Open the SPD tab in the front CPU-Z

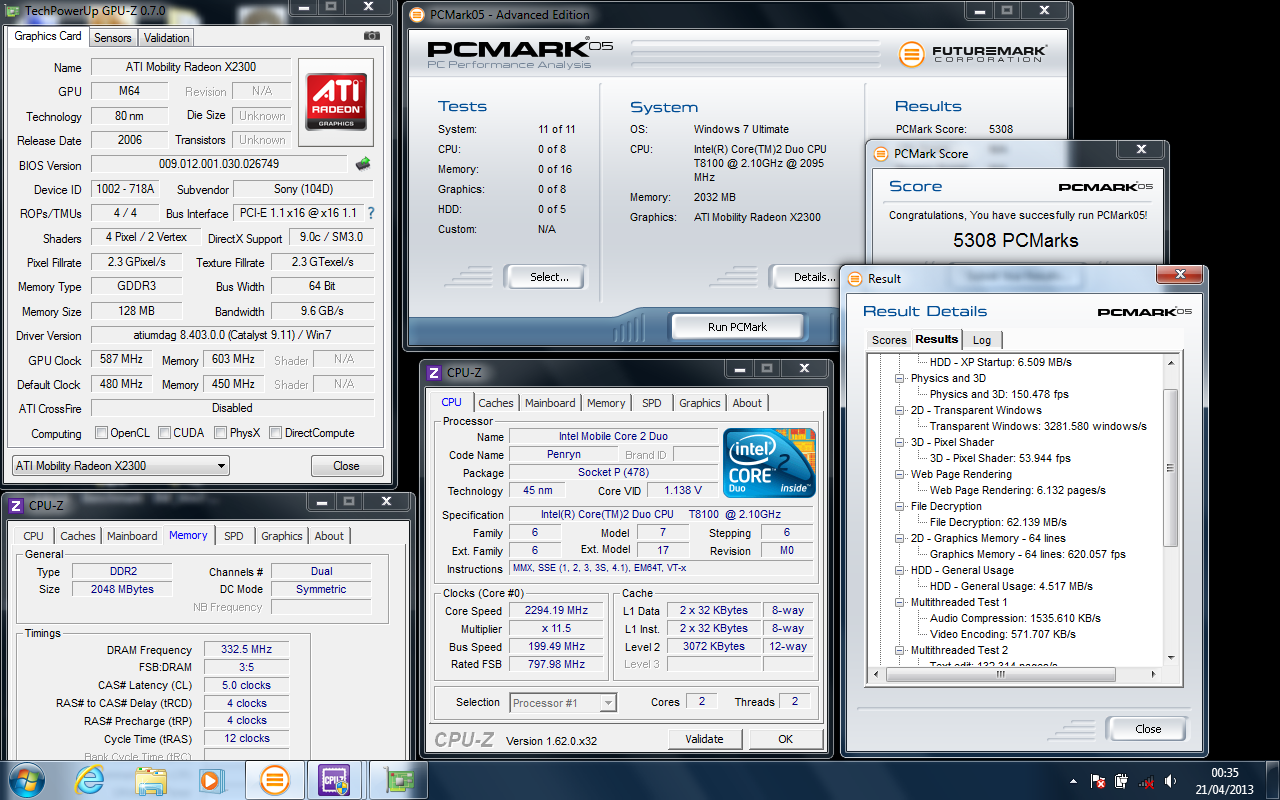click(652, 403)
